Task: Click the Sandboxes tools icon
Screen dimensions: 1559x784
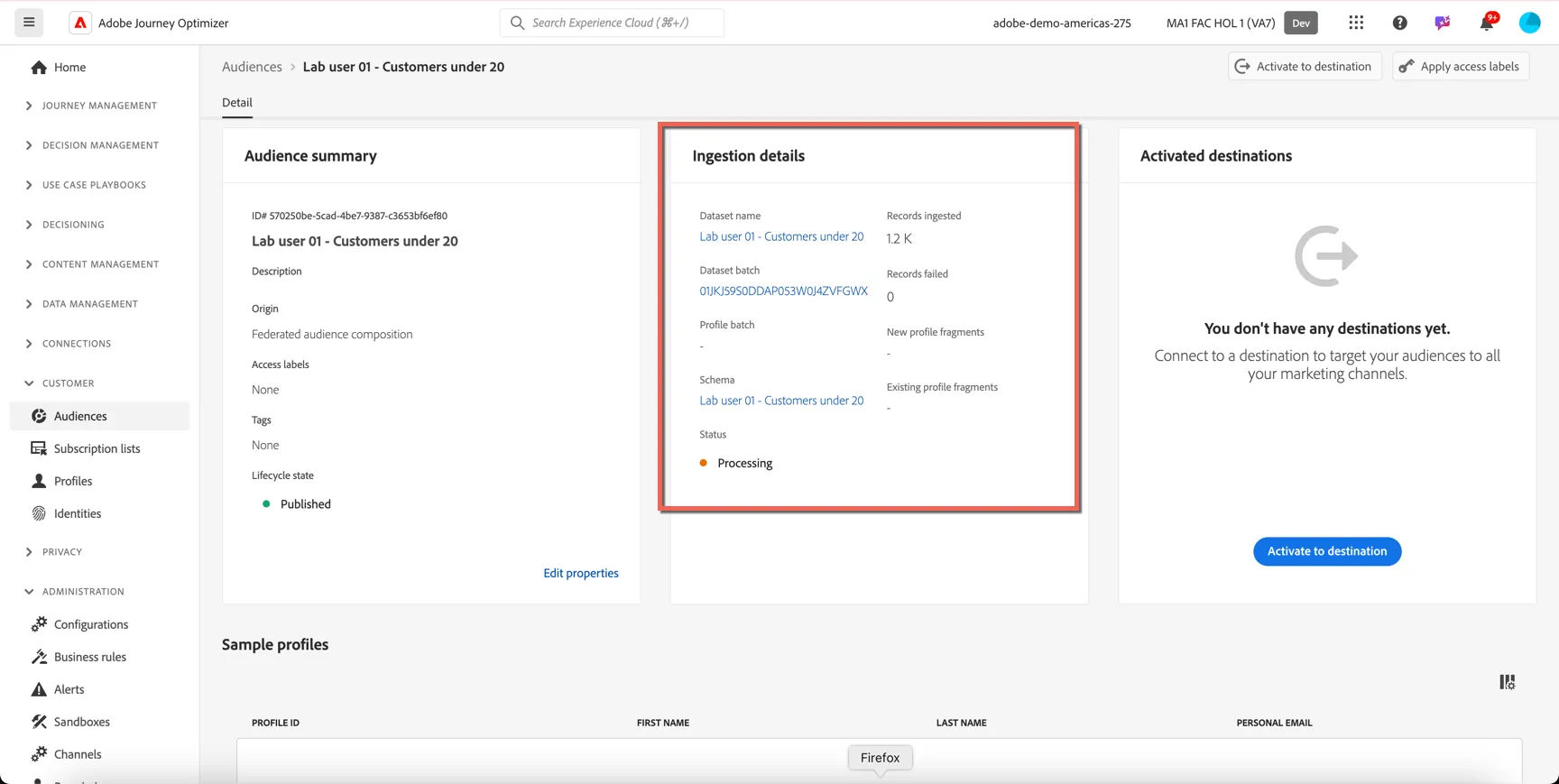Action: click(39, 722)
